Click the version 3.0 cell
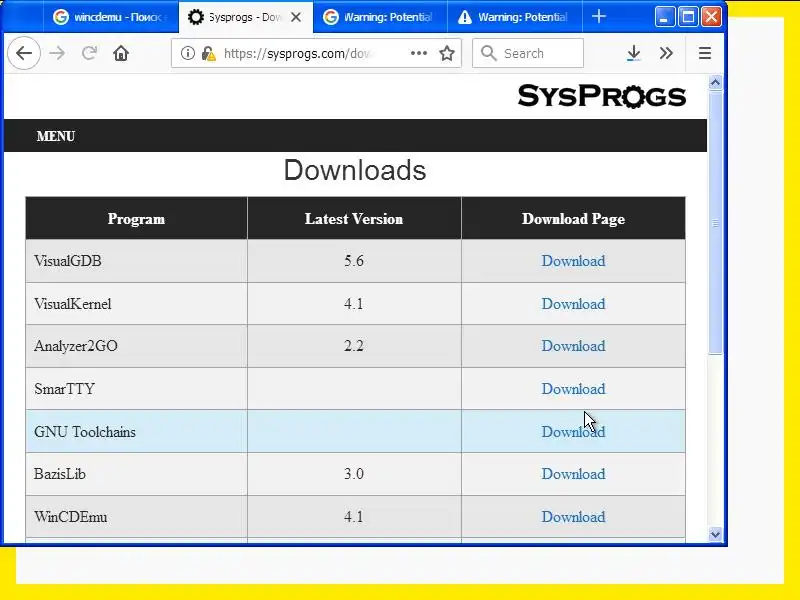 click(x=354, y=474)
